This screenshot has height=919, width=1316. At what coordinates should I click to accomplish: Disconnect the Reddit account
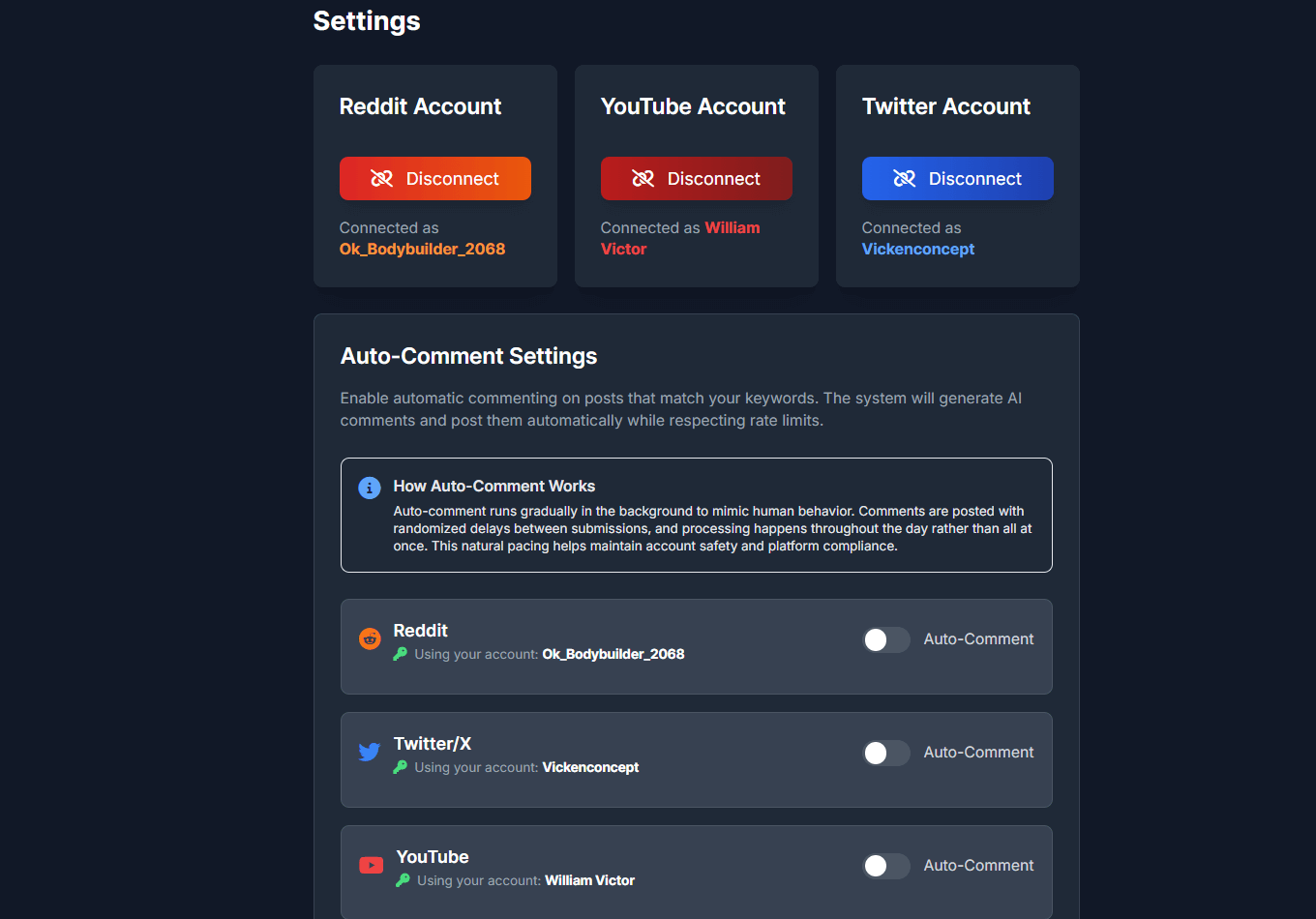434,179
